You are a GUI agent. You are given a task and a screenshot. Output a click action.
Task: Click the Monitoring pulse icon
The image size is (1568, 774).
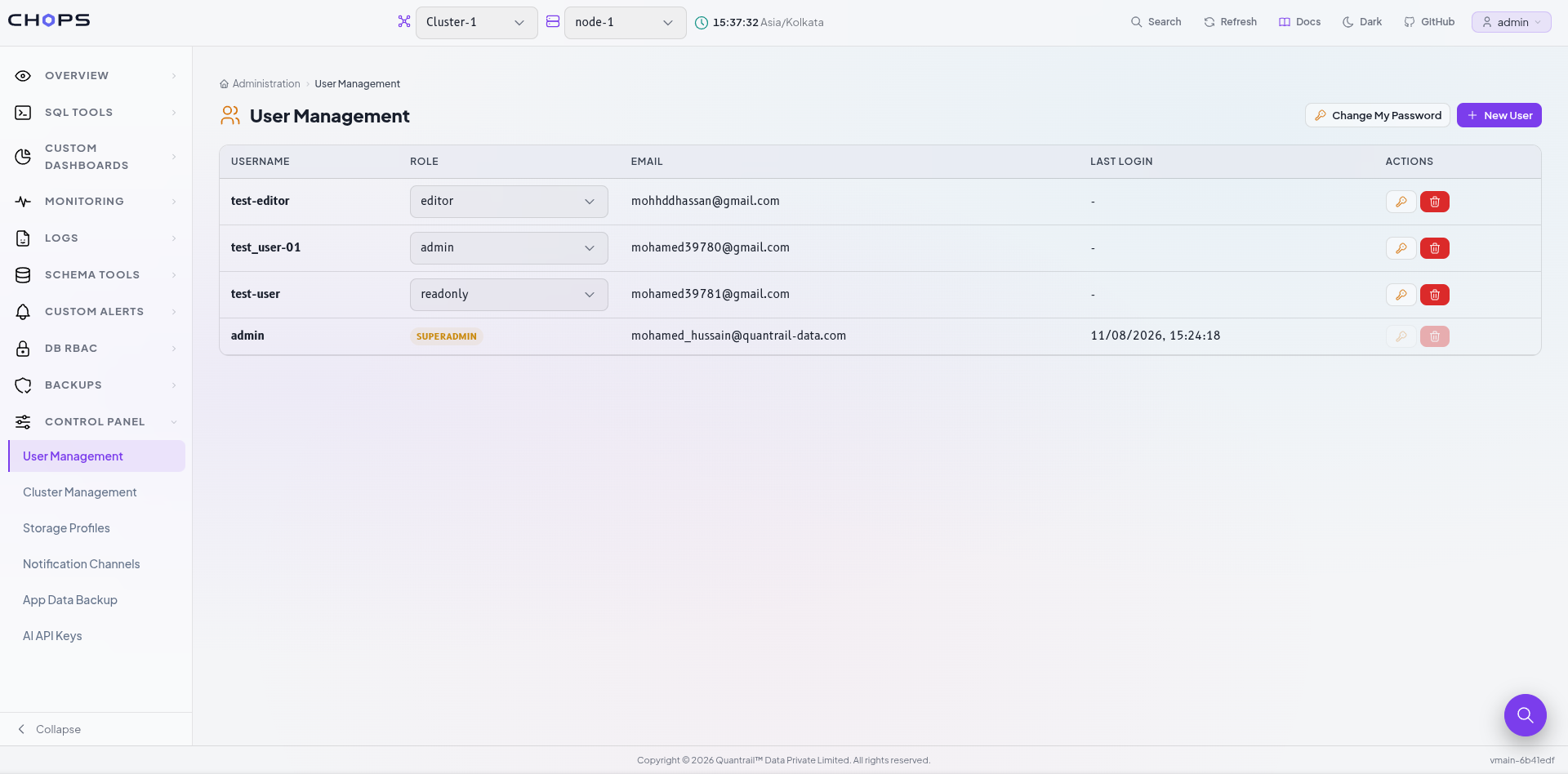pos(23,202)
